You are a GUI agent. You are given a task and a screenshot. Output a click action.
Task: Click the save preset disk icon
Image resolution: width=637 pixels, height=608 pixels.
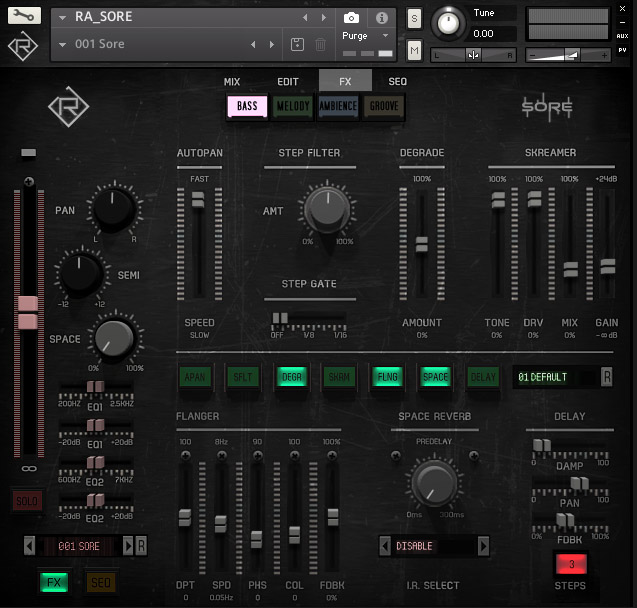tap(297, 44)
